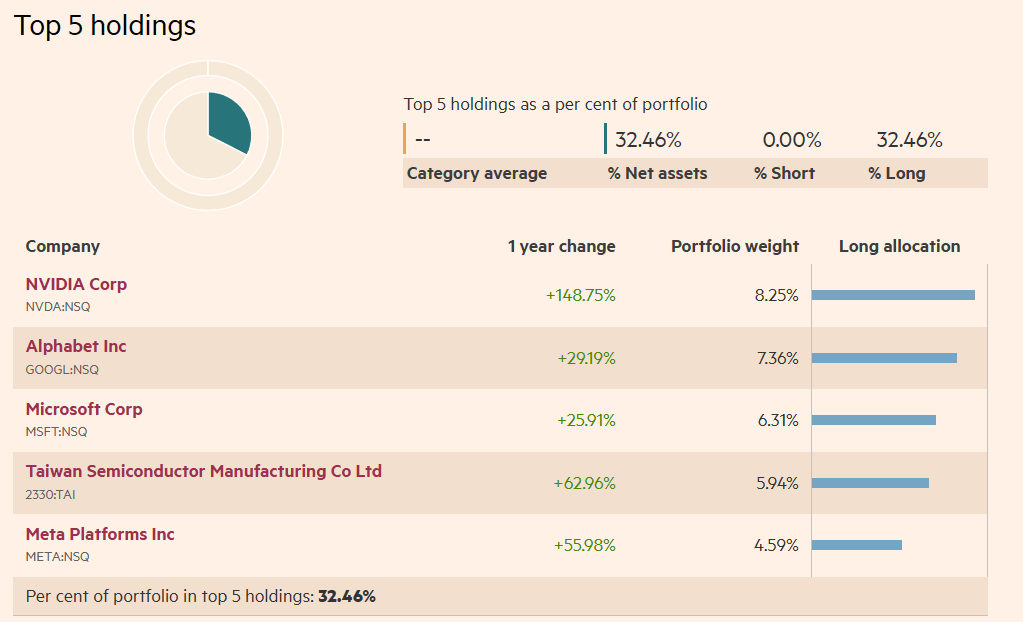1023x622 pixels.
Task: Sort by the 1 year change header
Action: coord(561,246)
